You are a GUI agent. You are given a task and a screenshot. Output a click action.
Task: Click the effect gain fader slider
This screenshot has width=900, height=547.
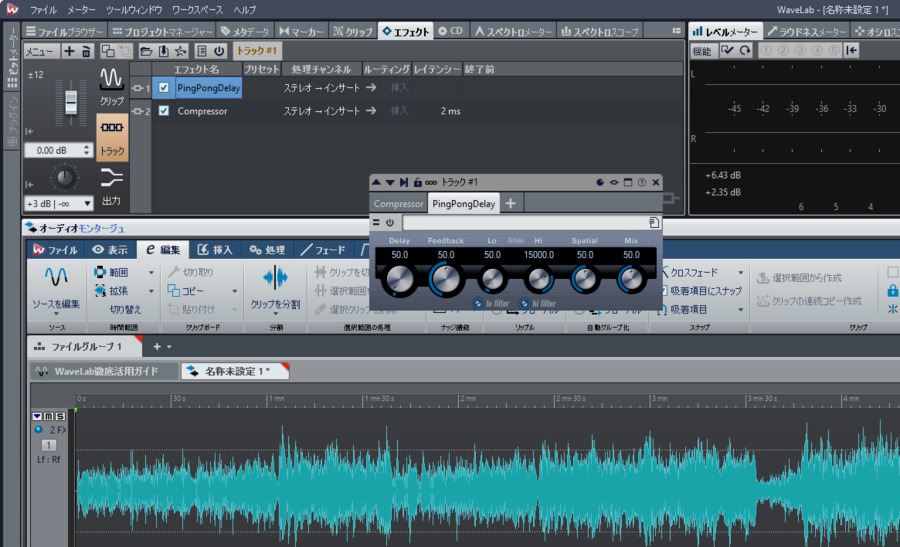tap(71, 103)
